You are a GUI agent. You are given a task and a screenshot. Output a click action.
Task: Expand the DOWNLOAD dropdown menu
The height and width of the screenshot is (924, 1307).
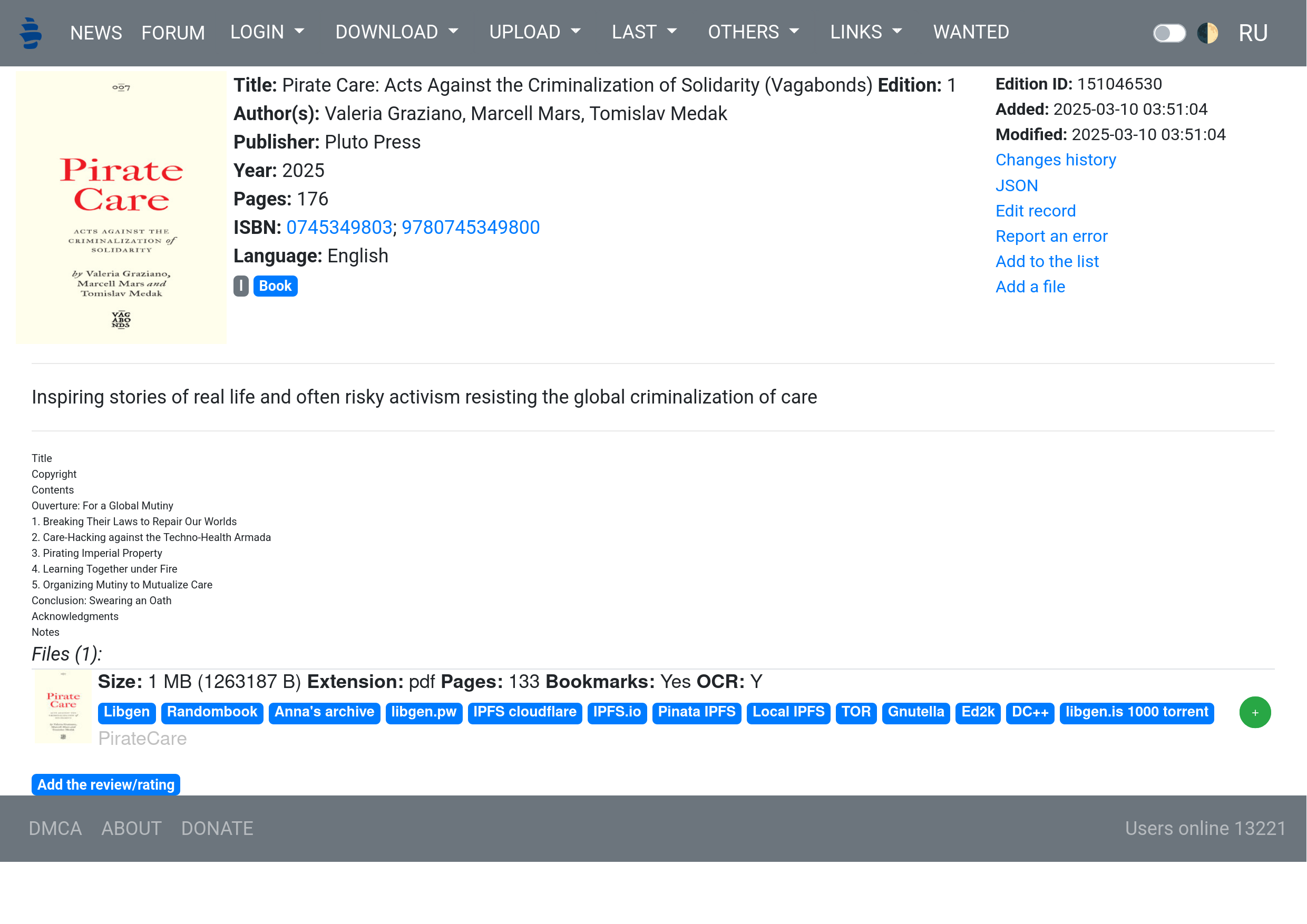click(x=396, y=33)
